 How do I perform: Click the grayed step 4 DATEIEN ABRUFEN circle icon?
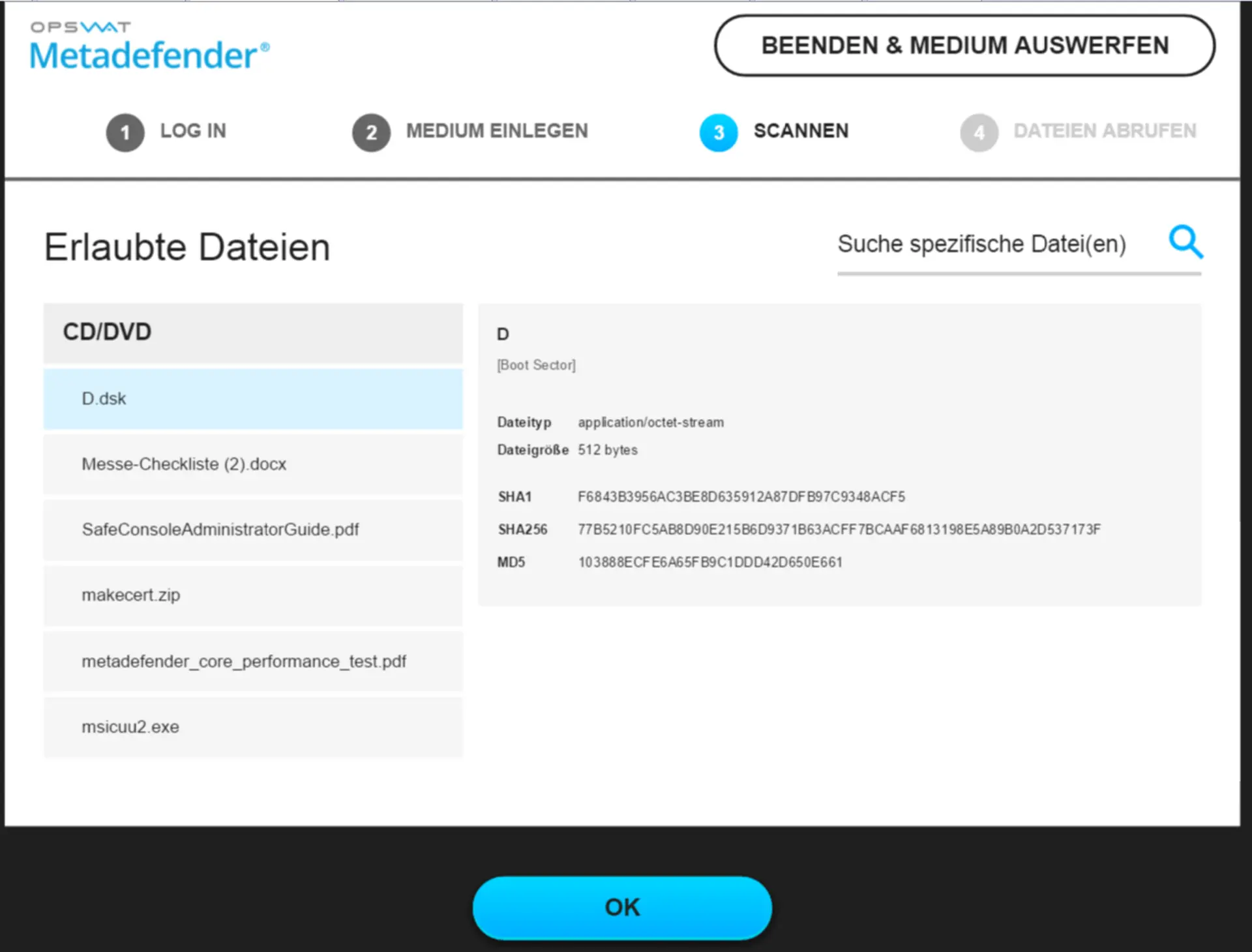(x=979, y=132)
